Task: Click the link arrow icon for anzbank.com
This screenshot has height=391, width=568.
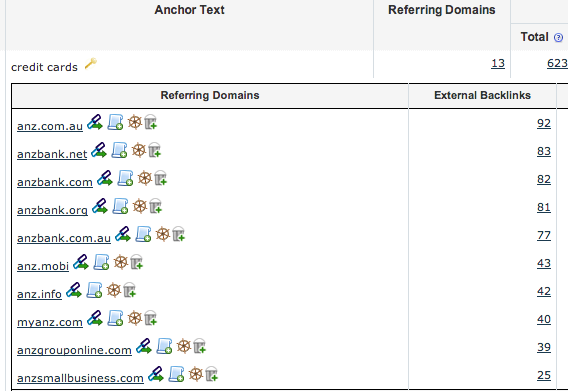Action: pos(105,178)
